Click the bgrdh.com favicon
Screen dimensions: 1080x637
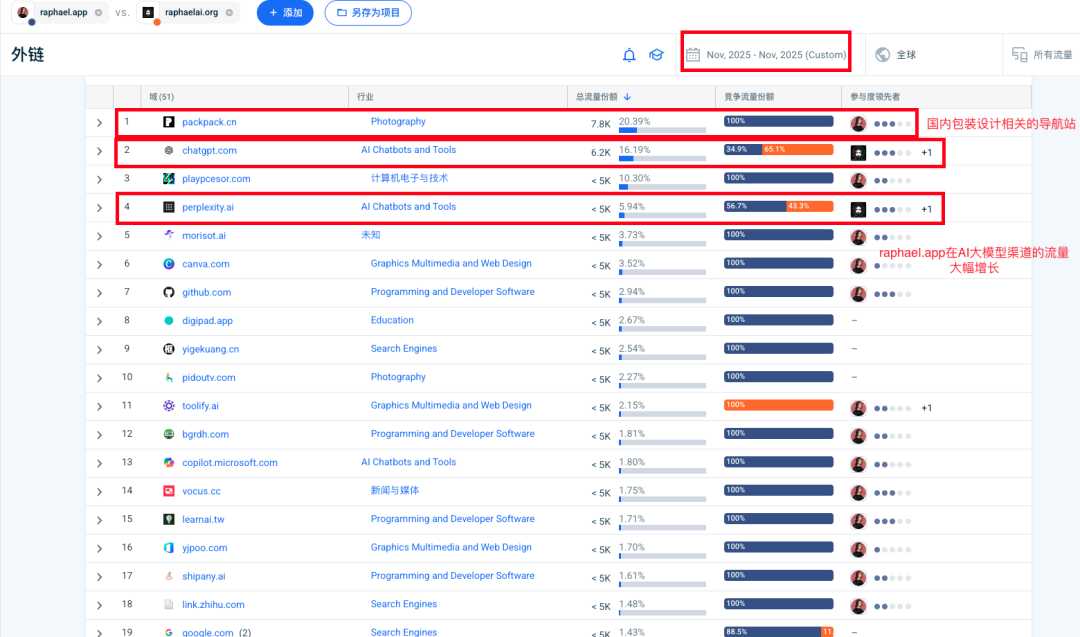click(x=169, y=434)
